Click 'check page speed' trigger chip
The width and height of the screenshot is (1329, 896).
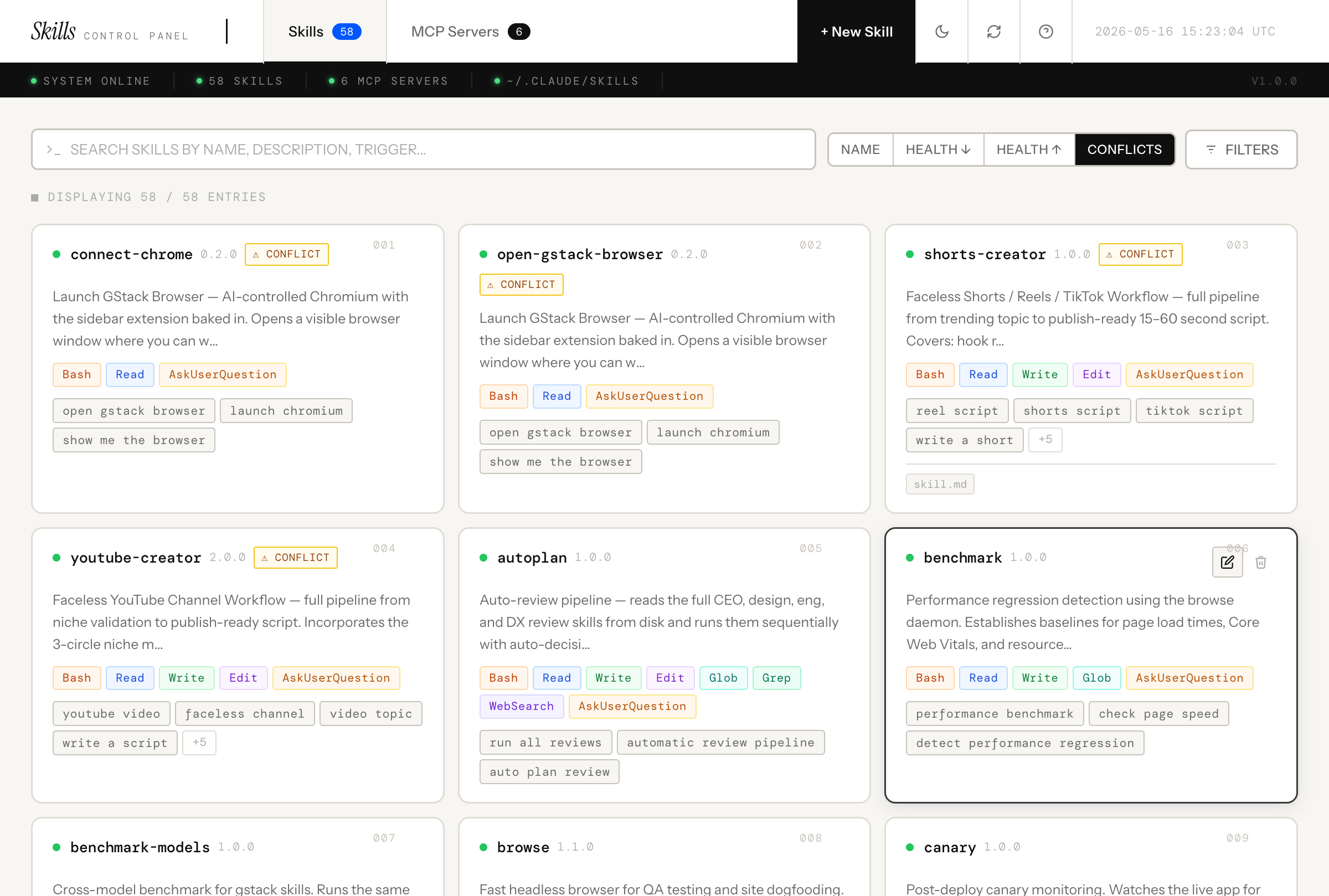(1159, 714)
